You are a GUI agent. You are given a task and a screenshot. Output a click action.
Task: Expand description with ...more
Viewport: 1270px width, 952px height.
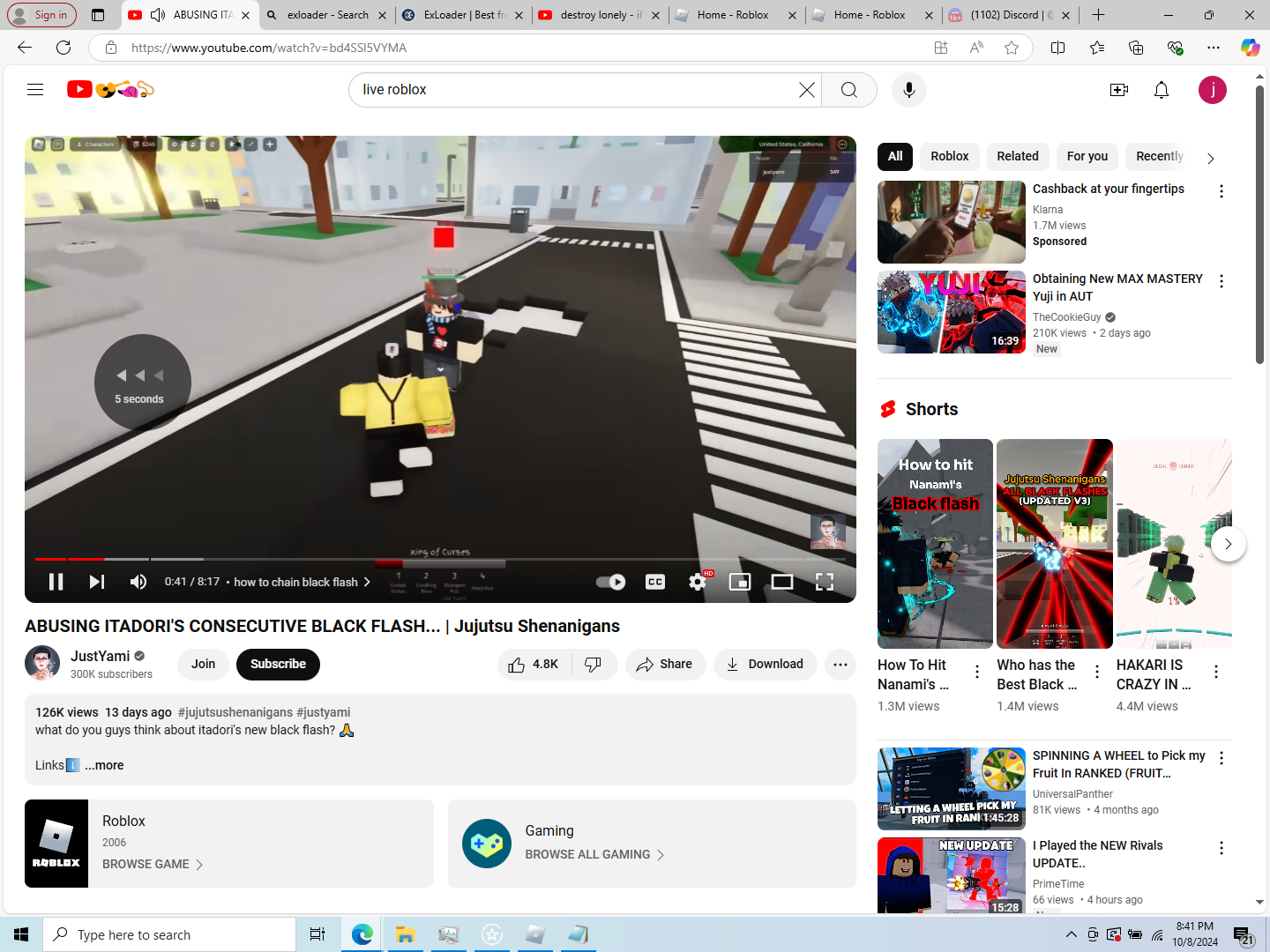(104, 765)
